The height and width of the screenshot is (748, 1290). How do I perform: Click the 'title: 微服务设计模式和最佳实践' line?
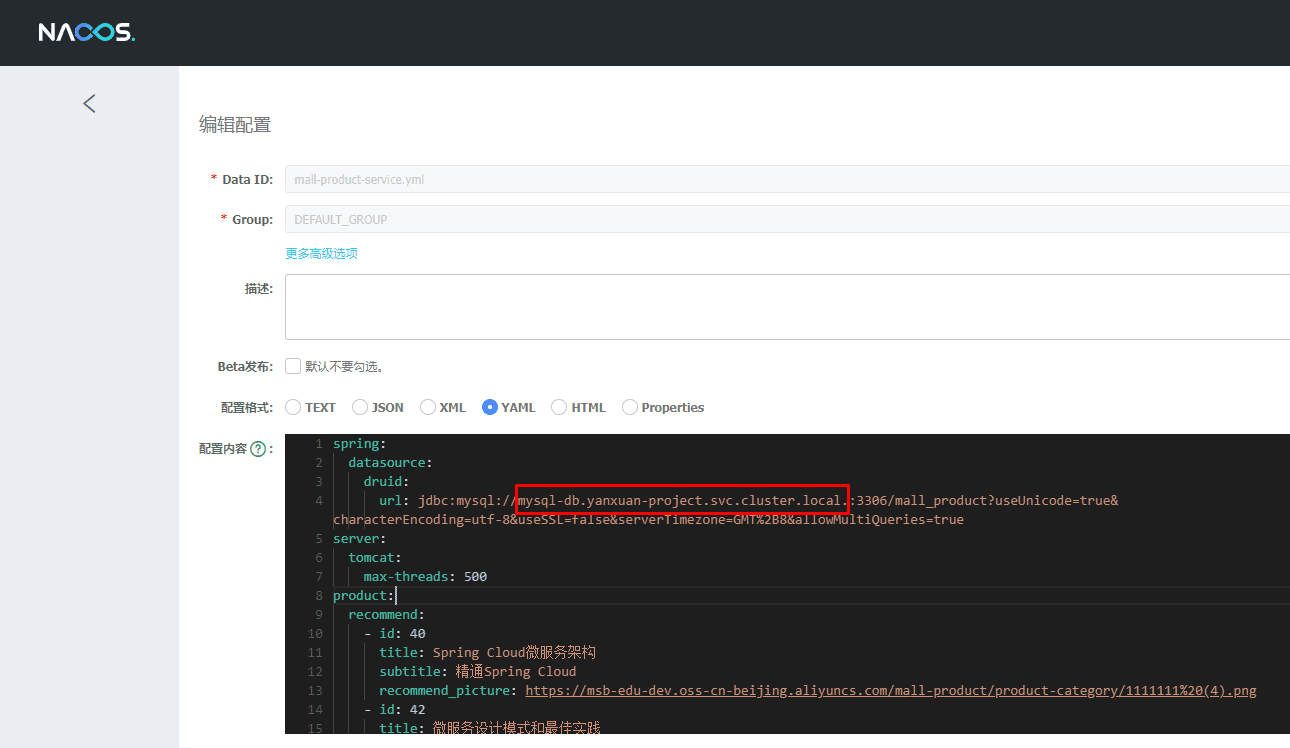489,728
